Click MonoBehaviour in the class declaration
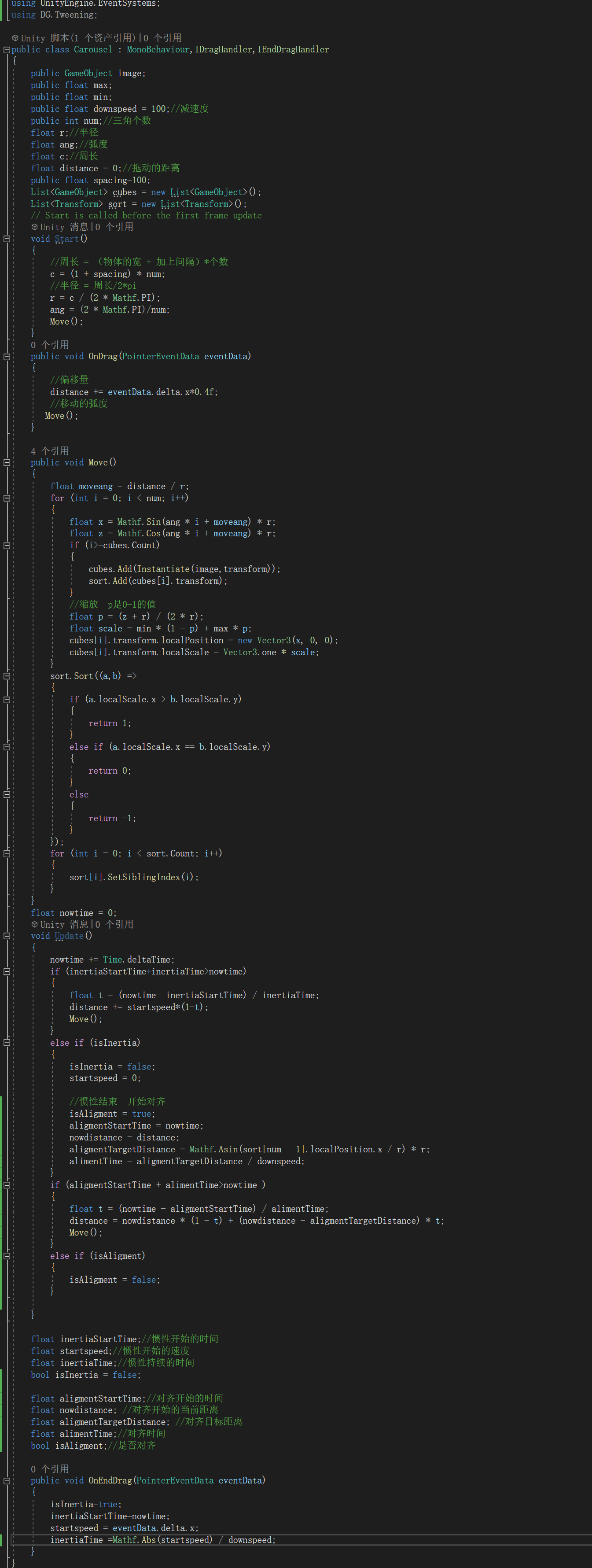Viewport: 592px width, 1568px height. [158, 50]
